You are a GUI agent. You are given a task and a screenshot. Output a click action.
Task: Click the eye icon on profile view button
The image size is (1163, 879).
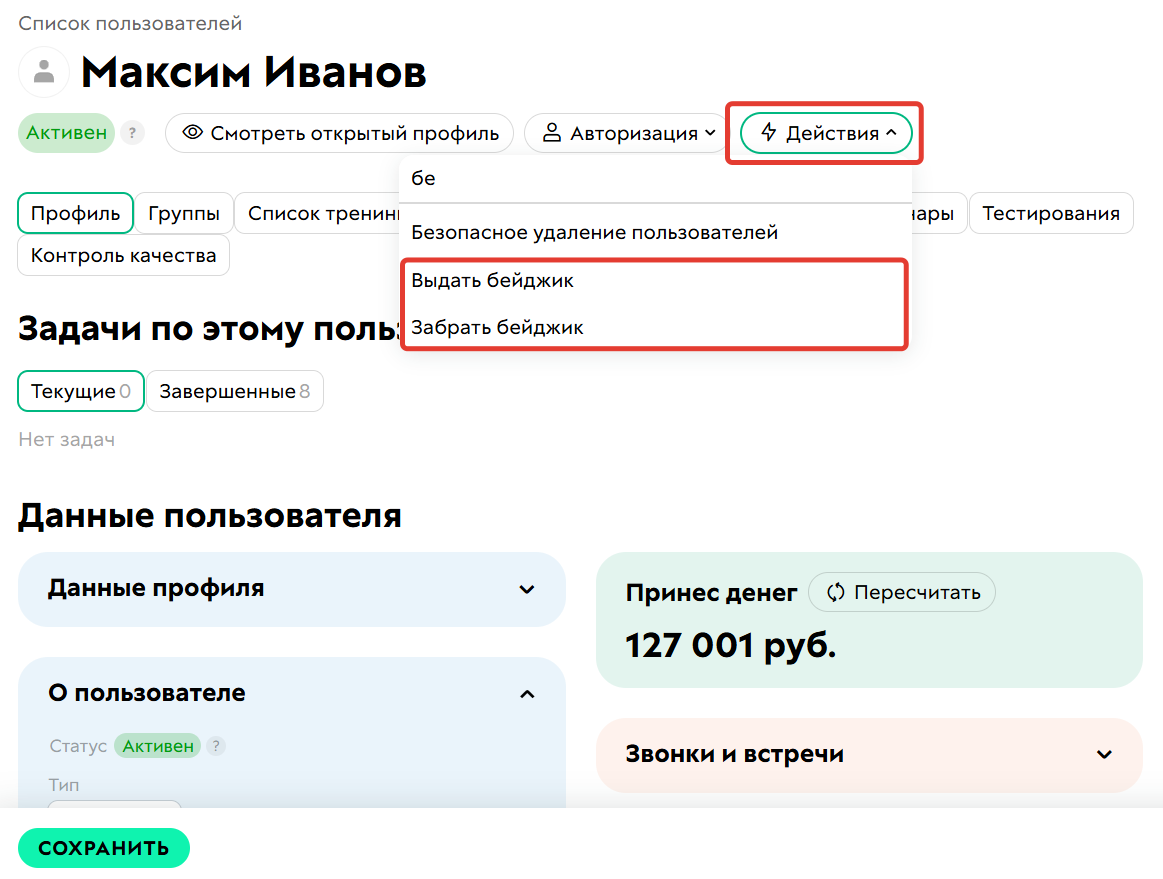click(x=192, y=133)
